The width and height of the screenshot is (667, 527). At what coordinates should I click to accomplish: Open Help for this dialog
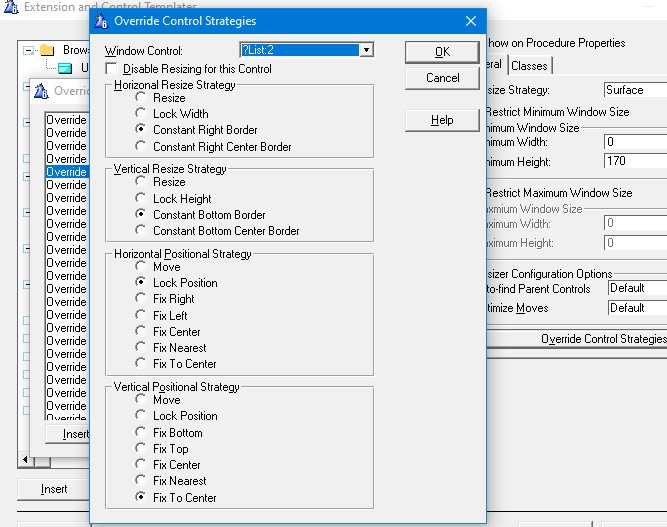pyautogui.click(x=442, y=120)
